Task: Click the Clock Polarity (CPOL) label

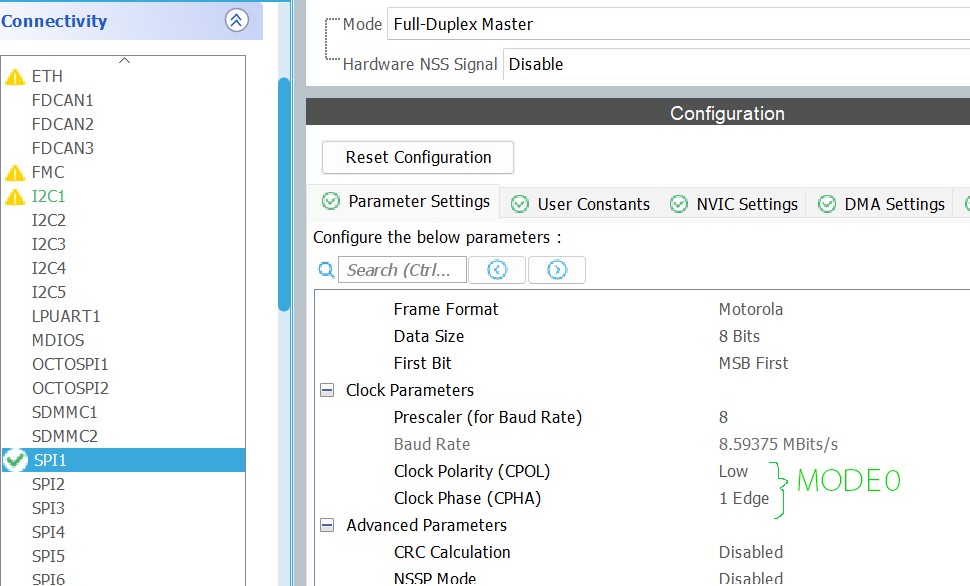Action: [x=471, y=472]
